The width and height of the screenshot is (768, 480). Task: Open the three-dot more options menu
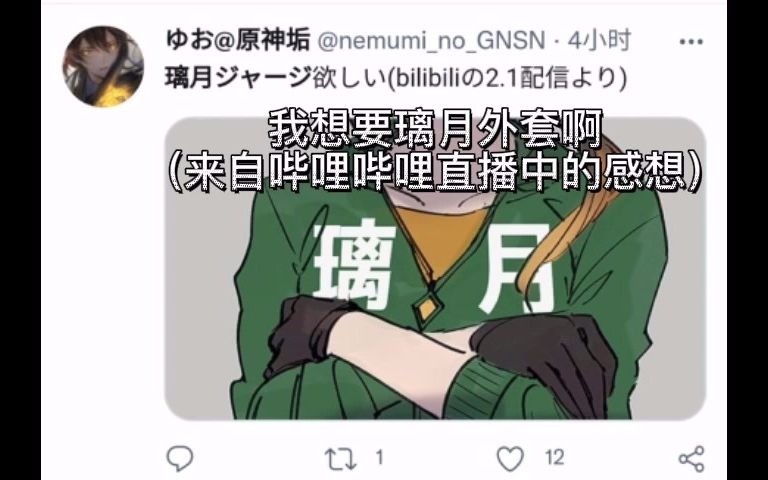[691, 42]
